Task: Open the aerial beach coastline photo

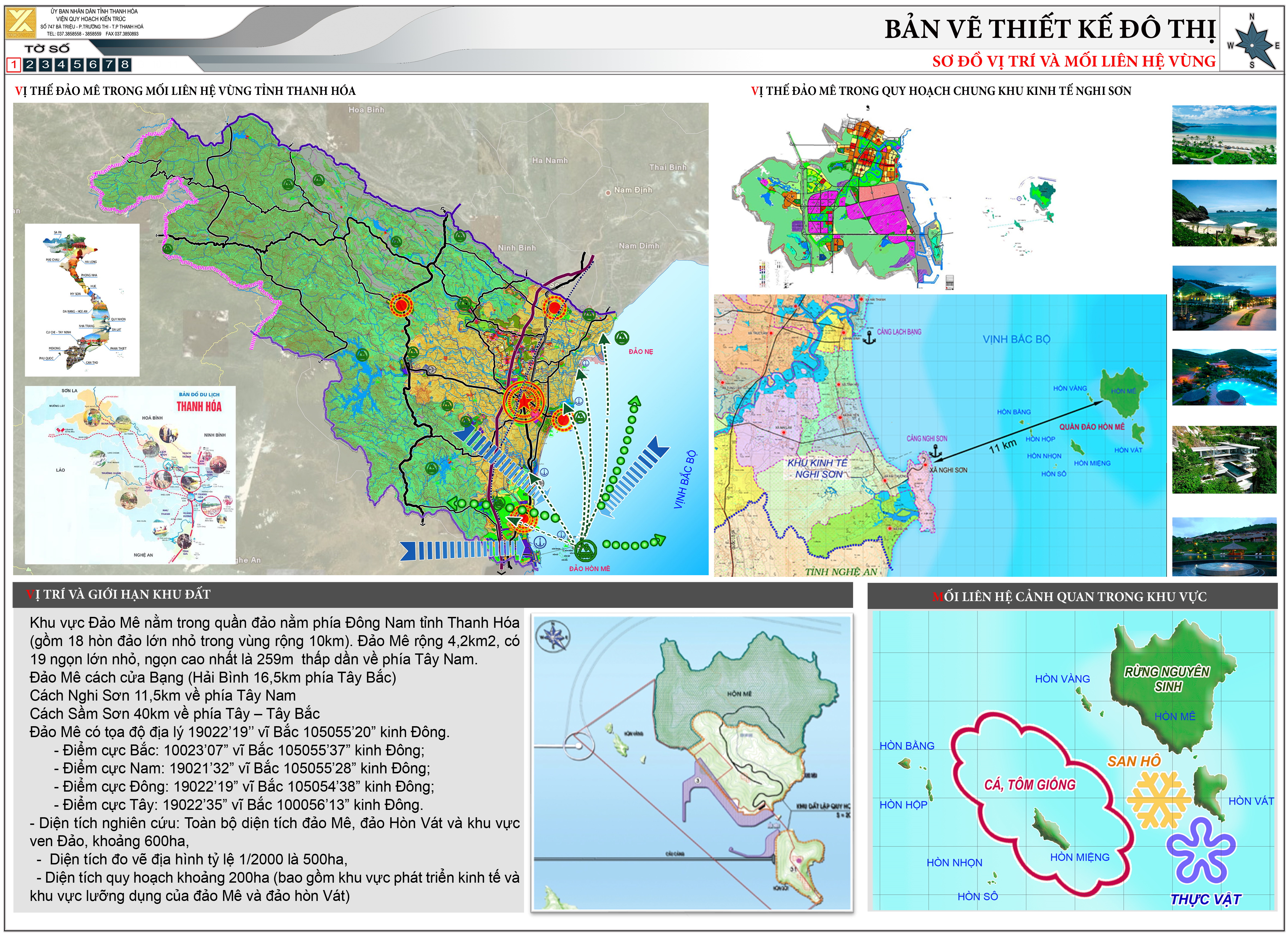Action: pyautogui.click(x=1224, y=135)
